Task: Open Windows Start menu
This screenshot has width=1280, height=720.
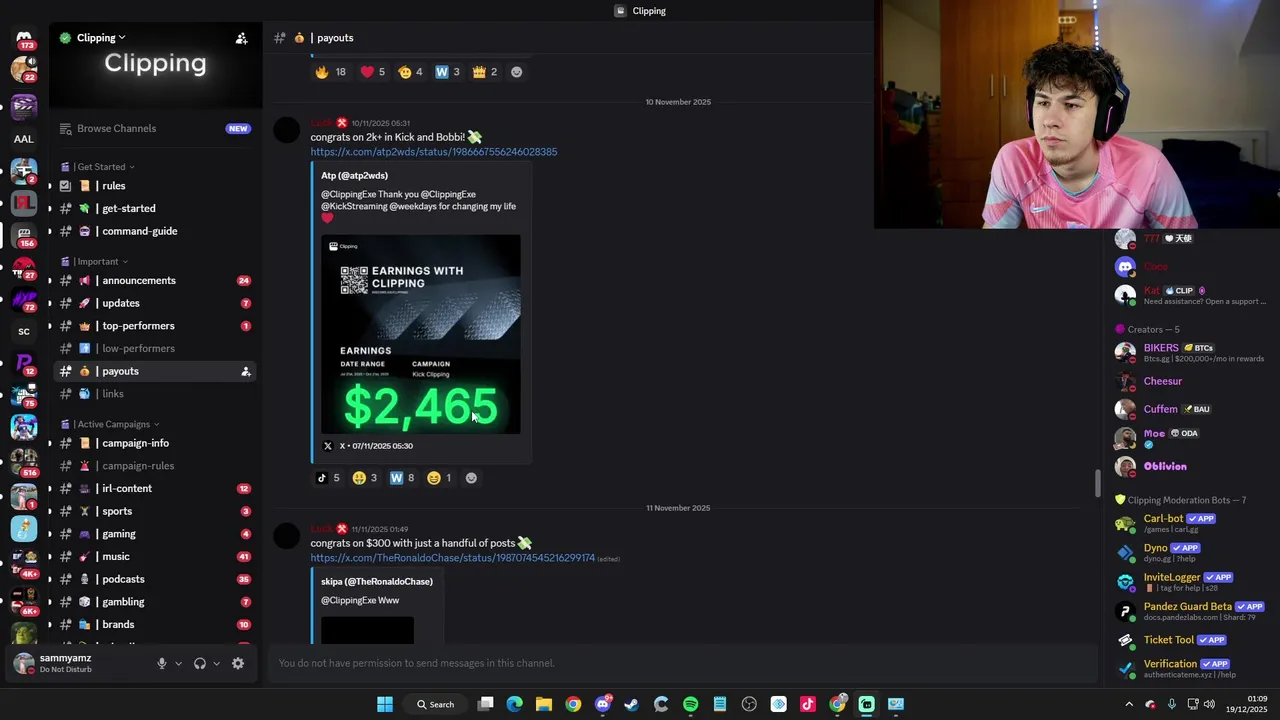Action: click(x=384, y=704)
